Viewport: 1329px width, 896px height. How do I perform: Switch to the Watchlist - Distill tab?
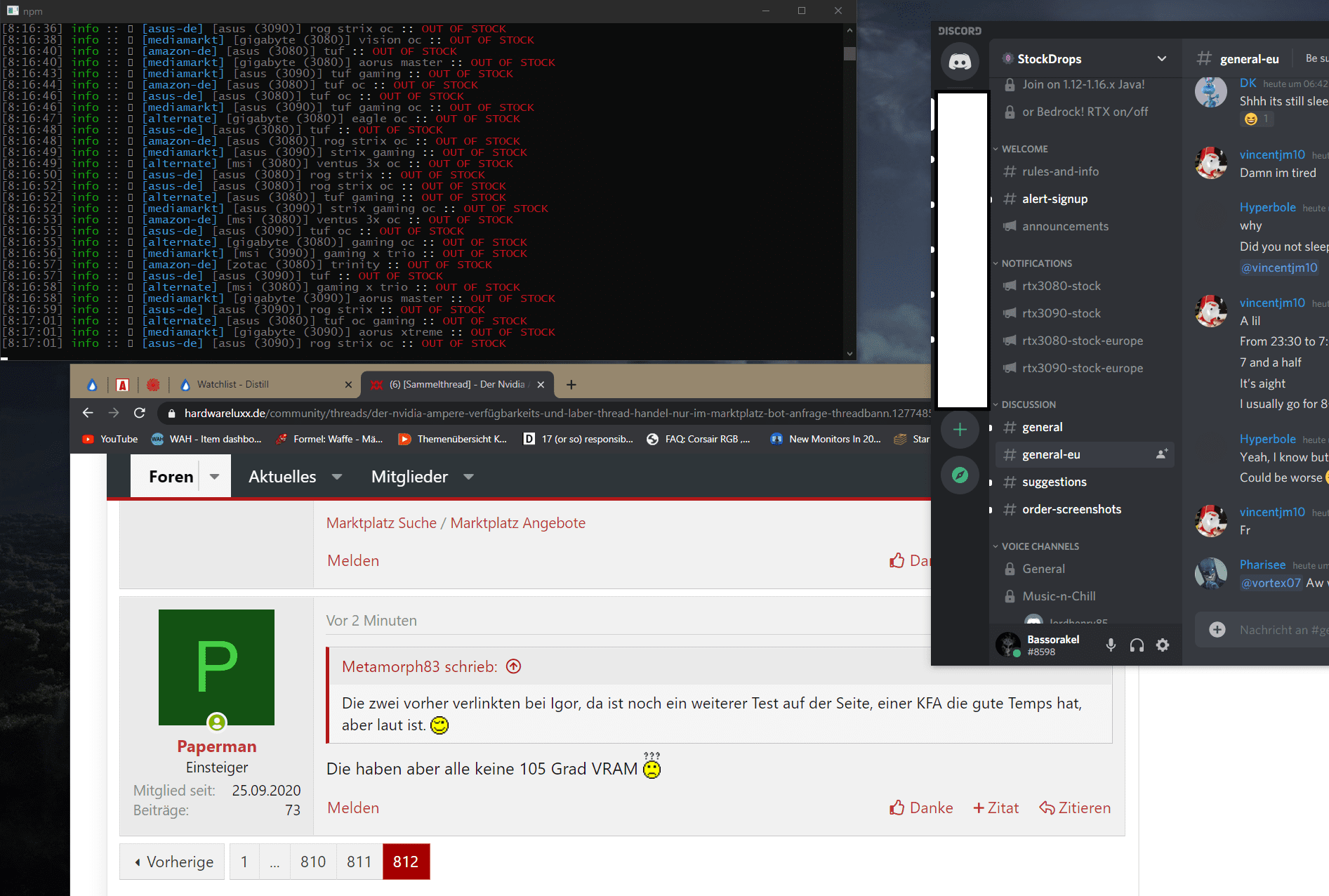(265, 384)
